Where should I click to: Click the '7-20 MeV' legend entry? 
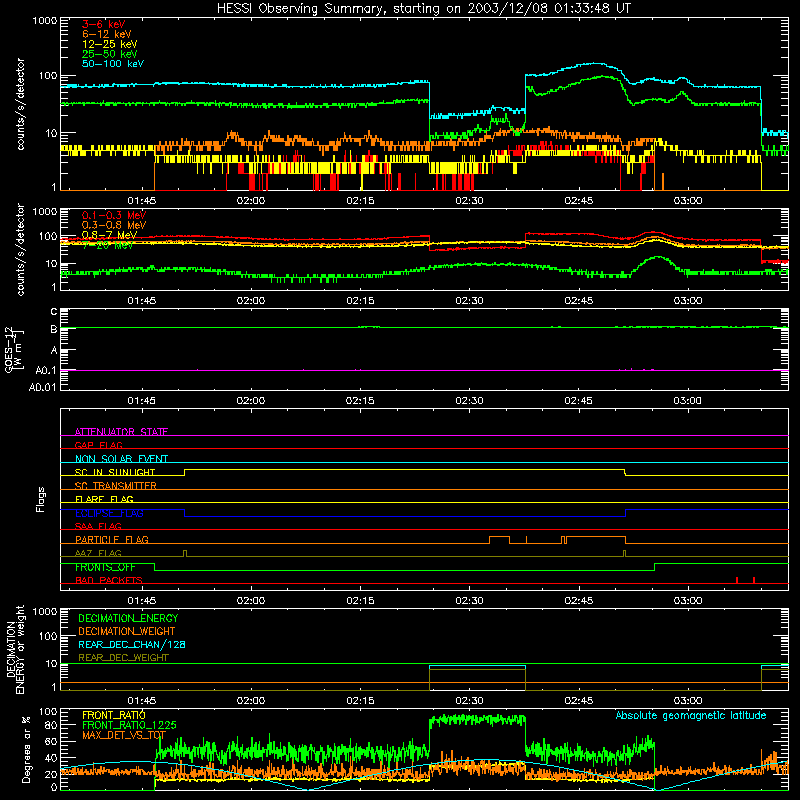[107, 245]
